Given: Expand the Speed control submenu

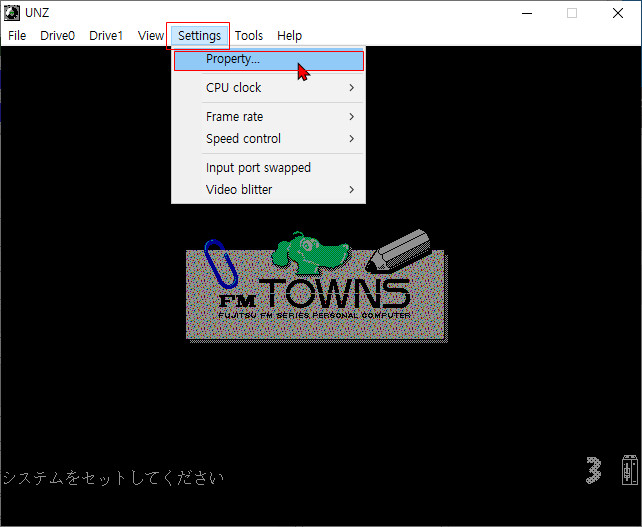Looking at the screenshot, I should [x=269, y=138].
